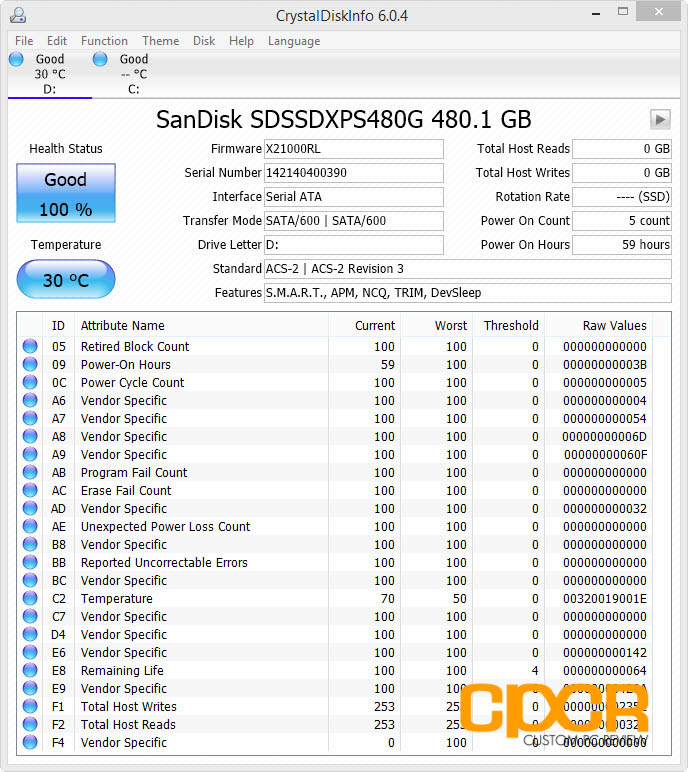This screenshot has width=688, height=772.
Task: Select the C: disk Good status icon
Action: coord(100,59)
